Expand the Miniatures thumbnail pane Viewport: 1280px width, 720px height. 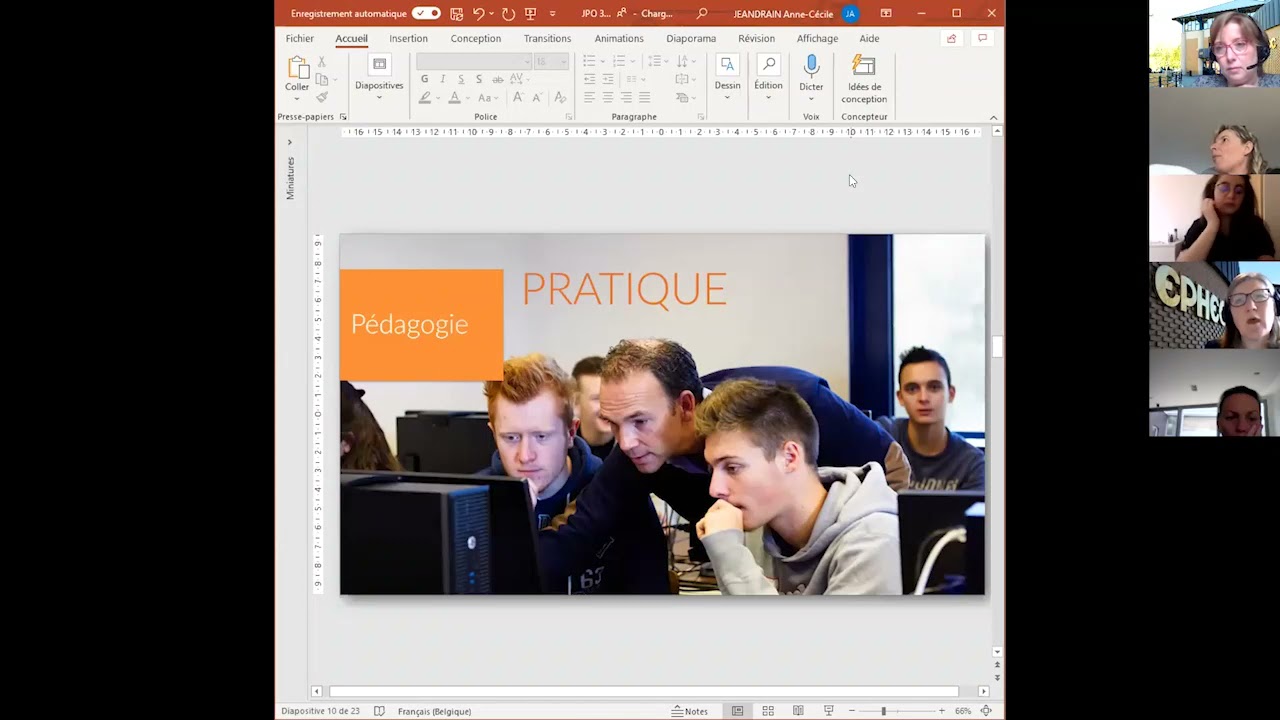[x=290, y=142]
